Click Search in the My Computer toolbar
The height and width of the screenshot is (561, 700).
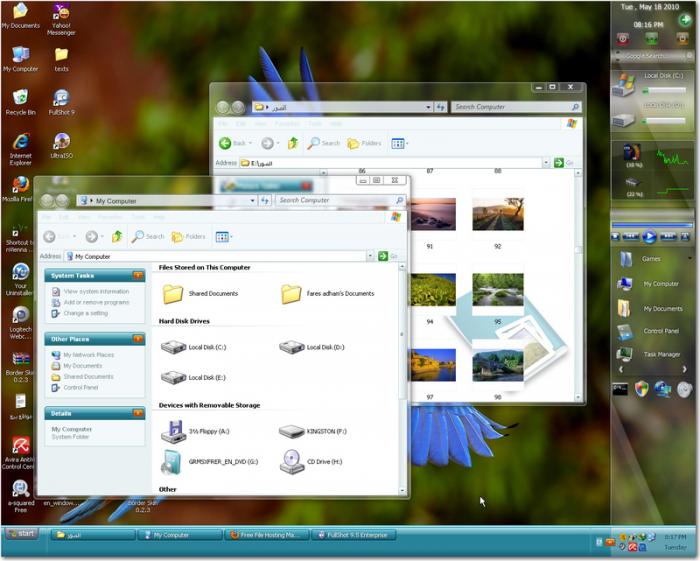(148, 236)
